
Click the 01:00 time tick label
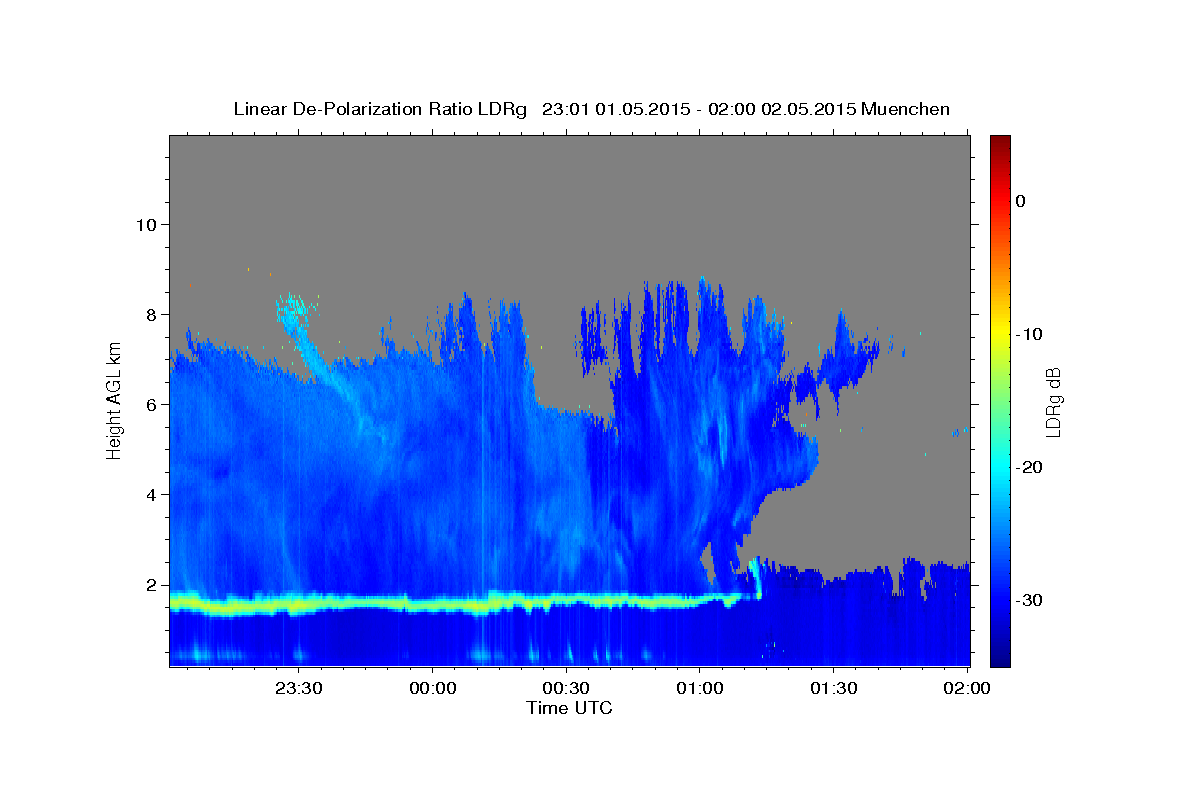[x=700, y=688]
